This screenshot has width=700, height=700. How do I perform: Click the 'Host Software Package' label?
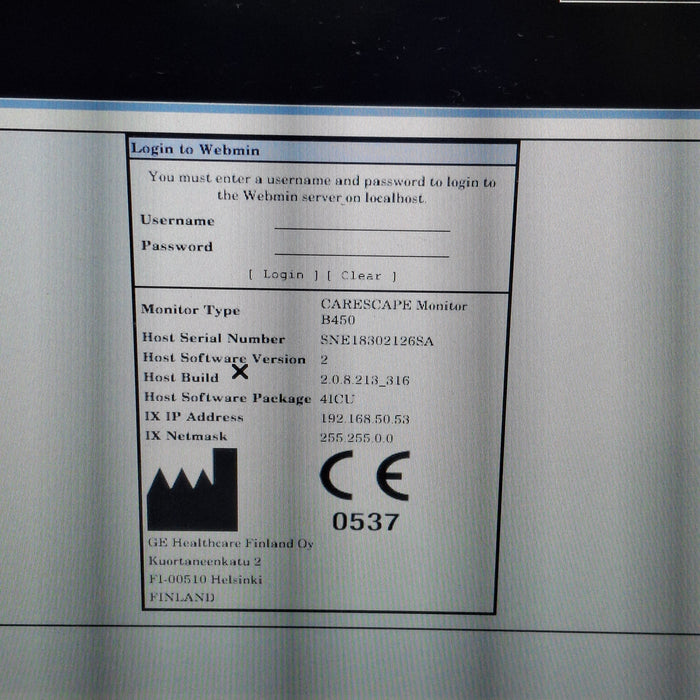(228, 397)
